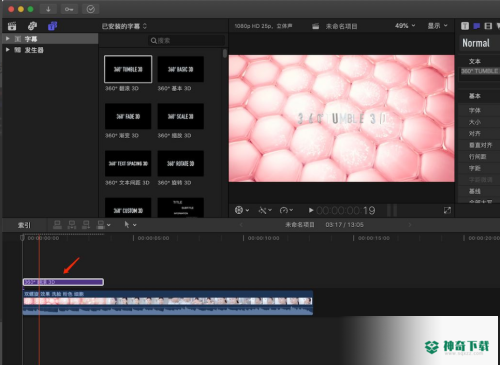
Task: Click the insert clip edit icon
Action: point(72,225)
